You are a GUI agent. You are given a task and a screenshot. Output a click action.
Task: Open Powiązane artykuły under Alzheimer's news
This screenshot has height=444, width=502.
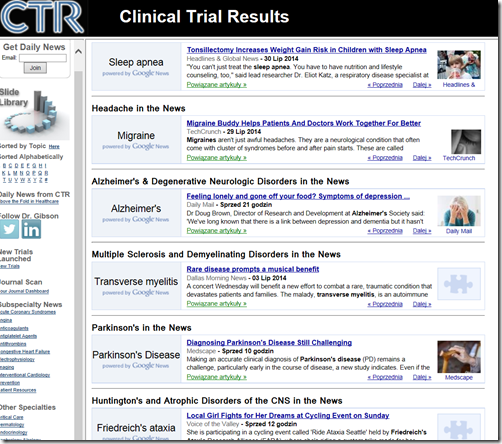[216, 231]
